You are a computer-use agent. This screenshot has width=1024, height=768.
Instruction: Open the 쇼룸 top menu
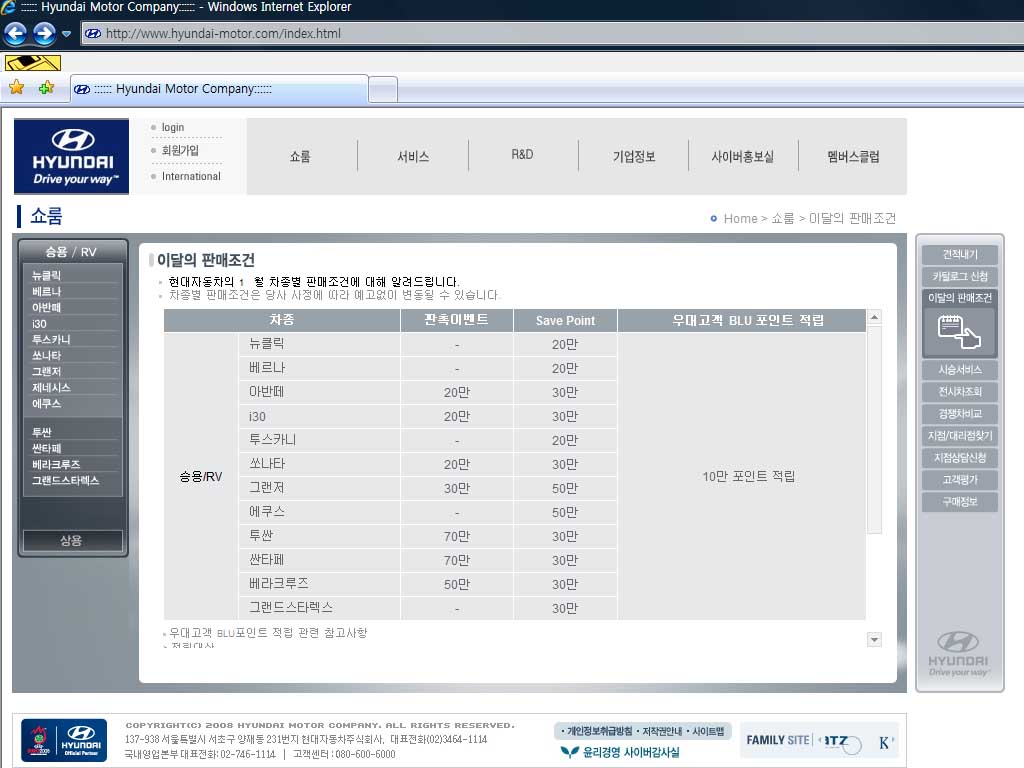click(300, 157)
